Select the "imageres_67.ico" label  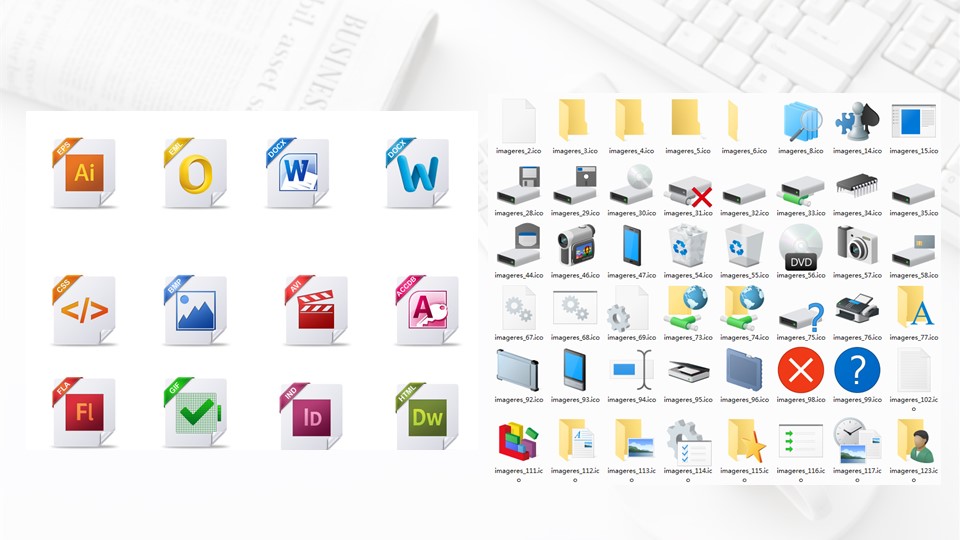(x=519, y=337)
